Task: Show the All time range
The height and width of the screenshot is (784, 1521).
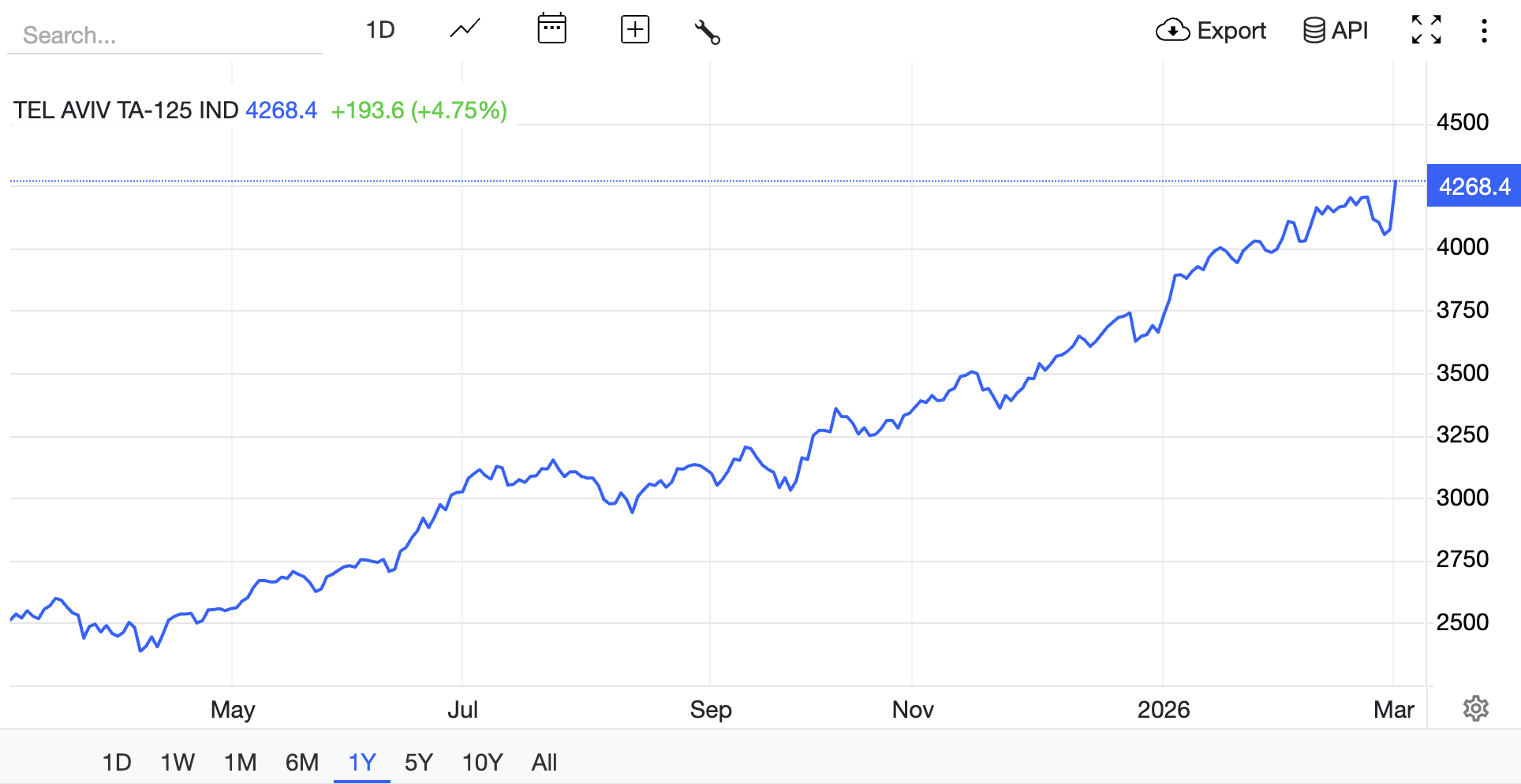Action: point(544,762)
